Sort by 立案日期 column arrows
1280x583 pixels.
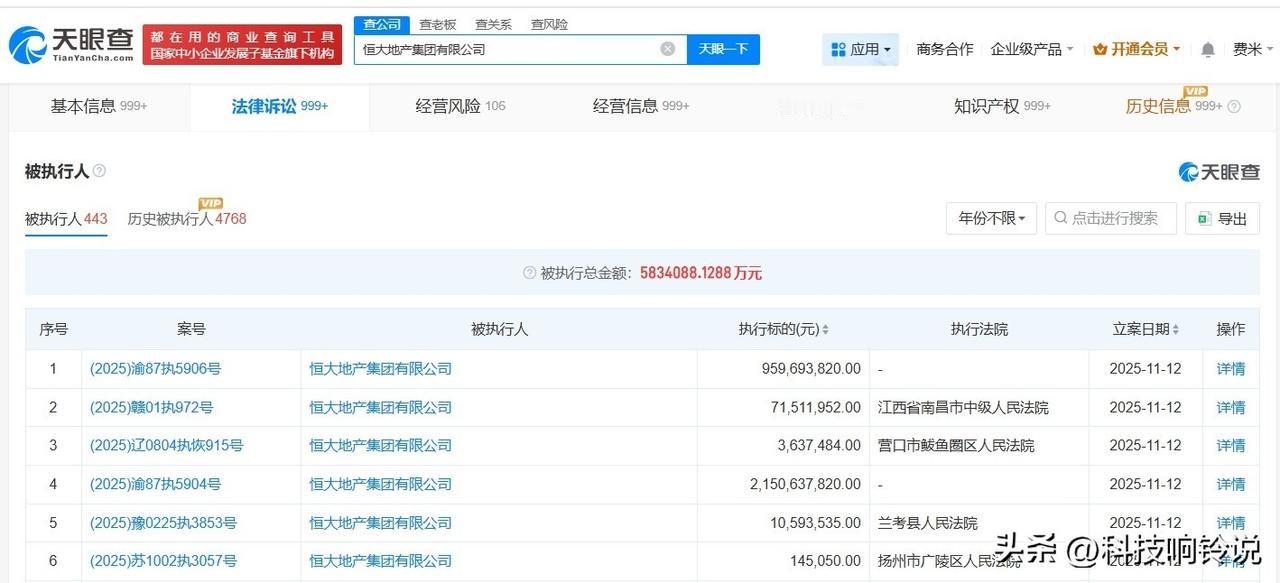[x=1175, y=330]
